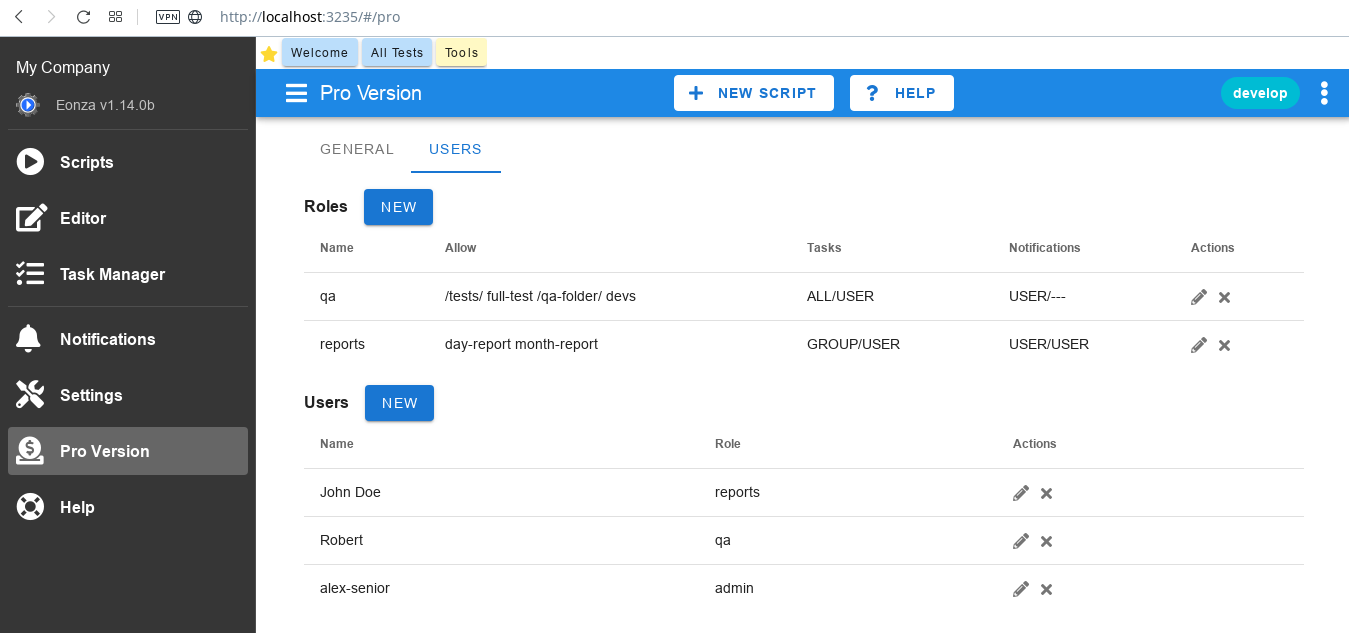Delete user John Doe
Image resolution: width=1349 pixels, height=633 pixels.
1046,493
